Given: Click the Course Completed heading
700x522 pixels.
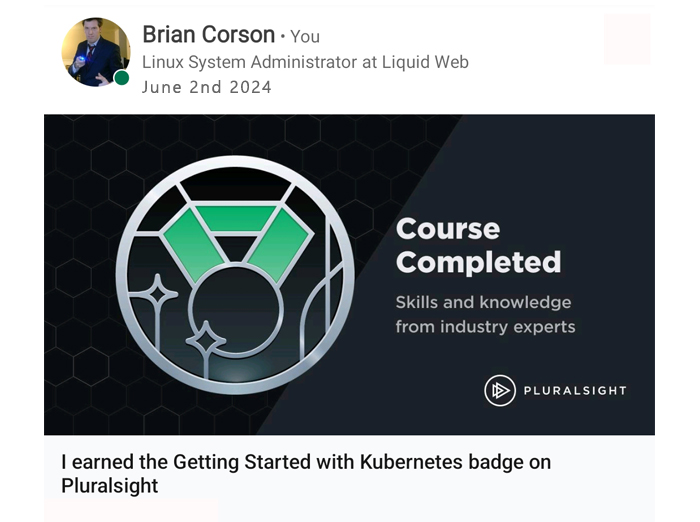Looking at the screenshot, I should (478, 245).
